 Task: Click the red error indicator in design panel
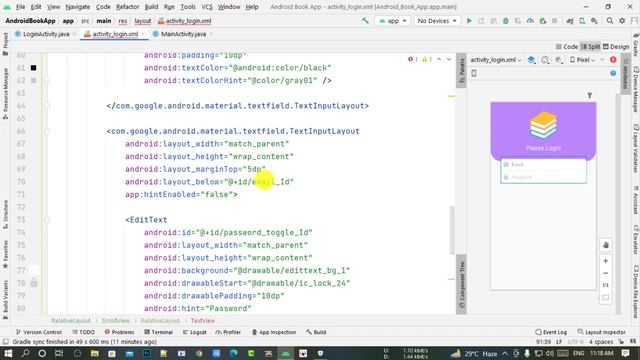click(613, 60)
